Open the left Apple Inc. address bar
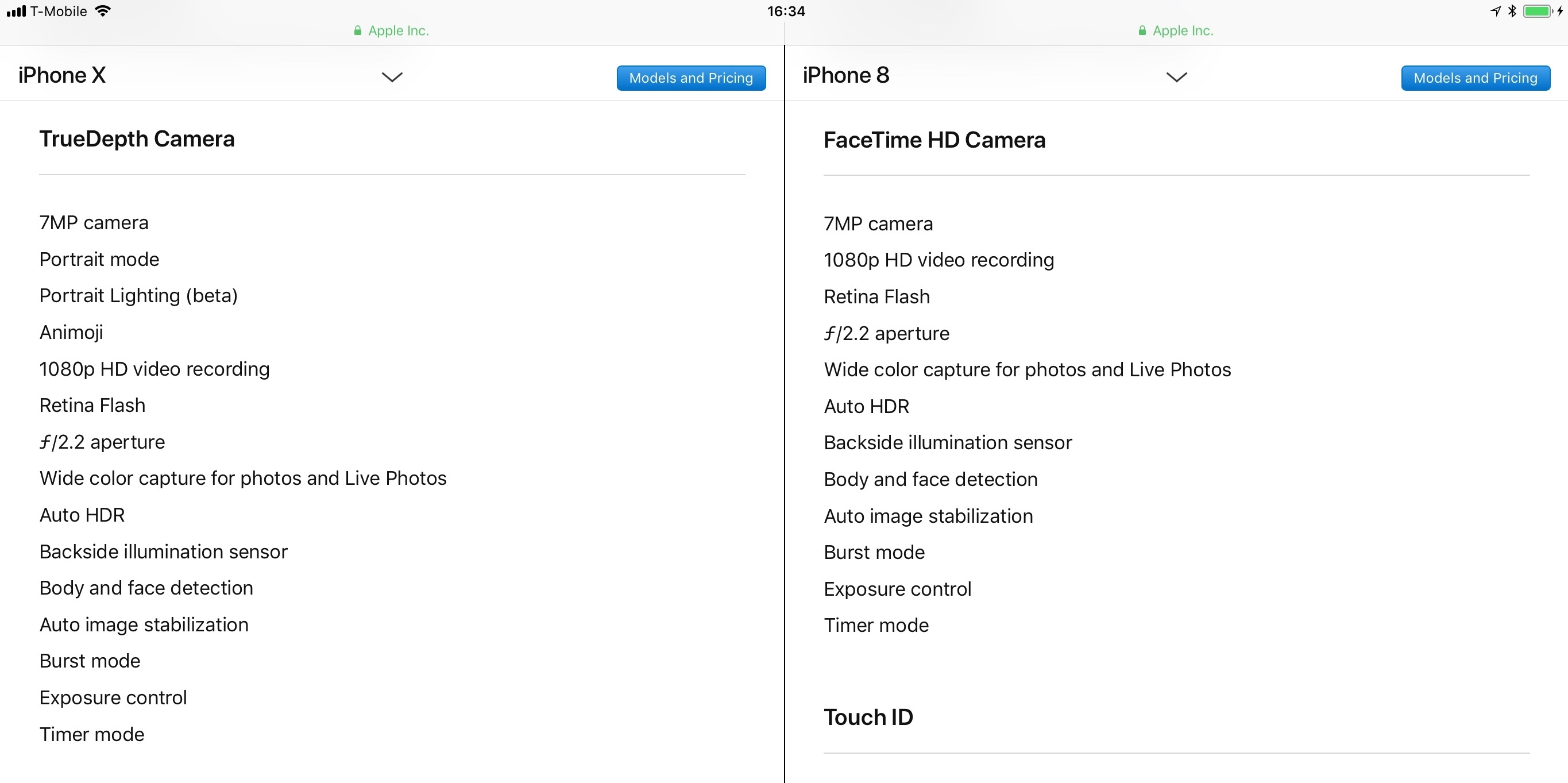Image resolution: width=1568 pixels, height=783 pixels. click(x=391, y=30)
